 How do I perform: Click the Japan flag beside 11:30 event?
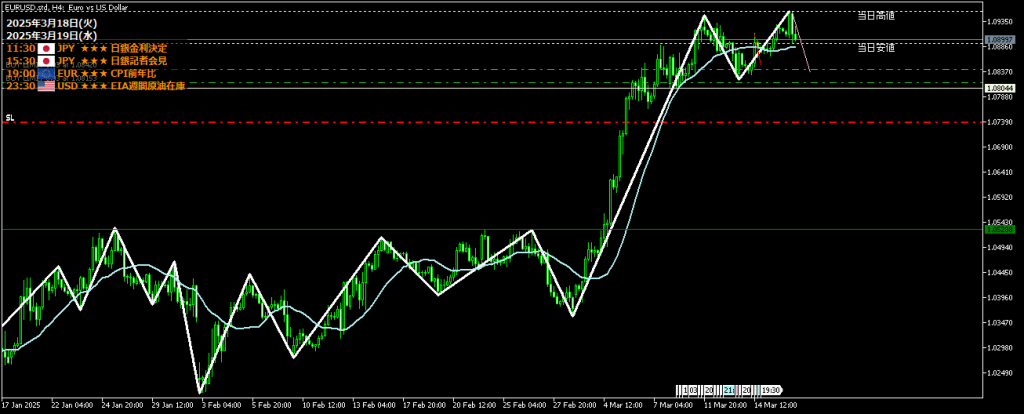[x=45, y=48]
